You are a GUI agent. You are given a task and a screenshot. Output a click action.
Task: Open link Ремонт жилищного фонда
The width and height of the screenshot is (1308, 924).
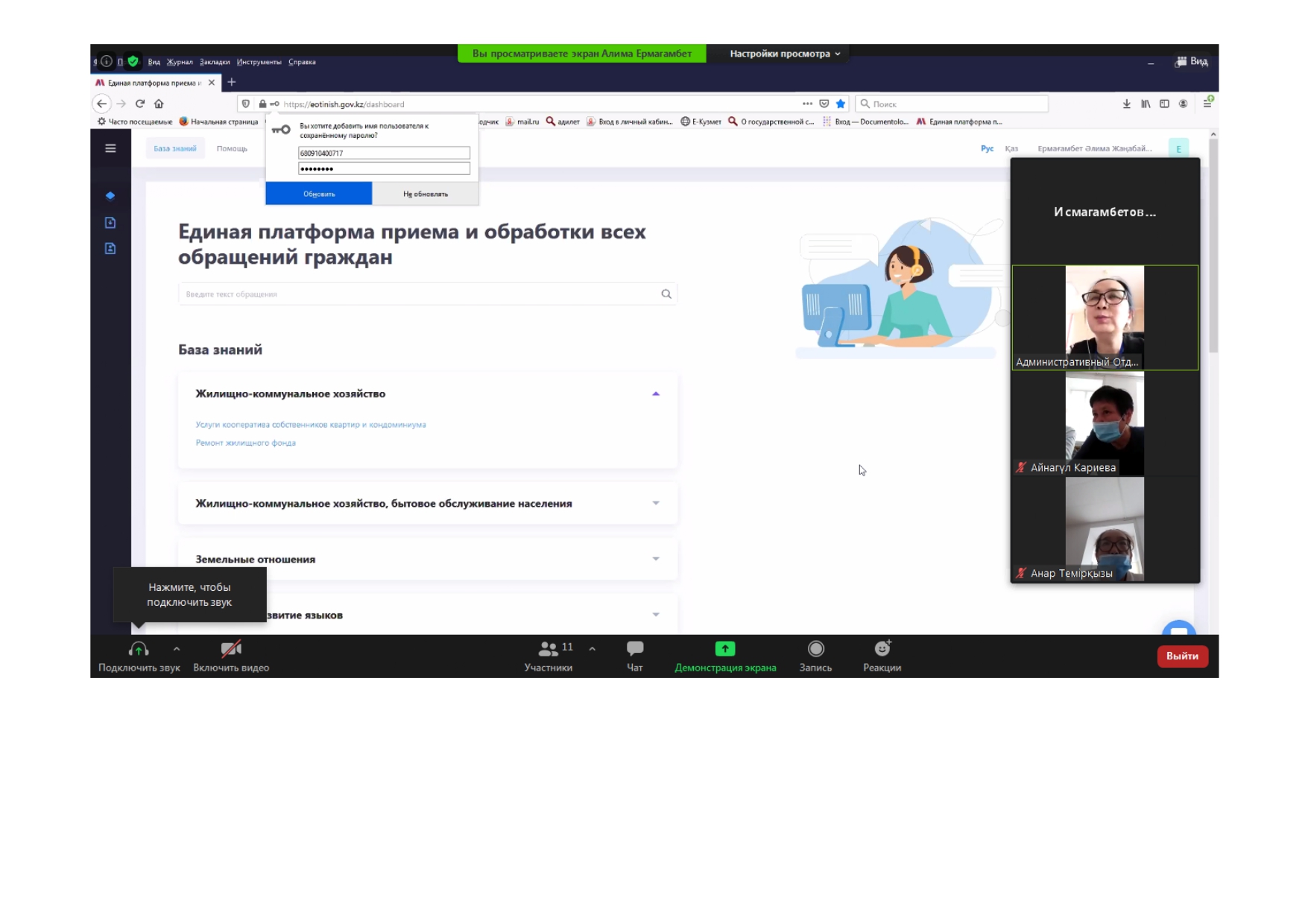click(246, 443)
